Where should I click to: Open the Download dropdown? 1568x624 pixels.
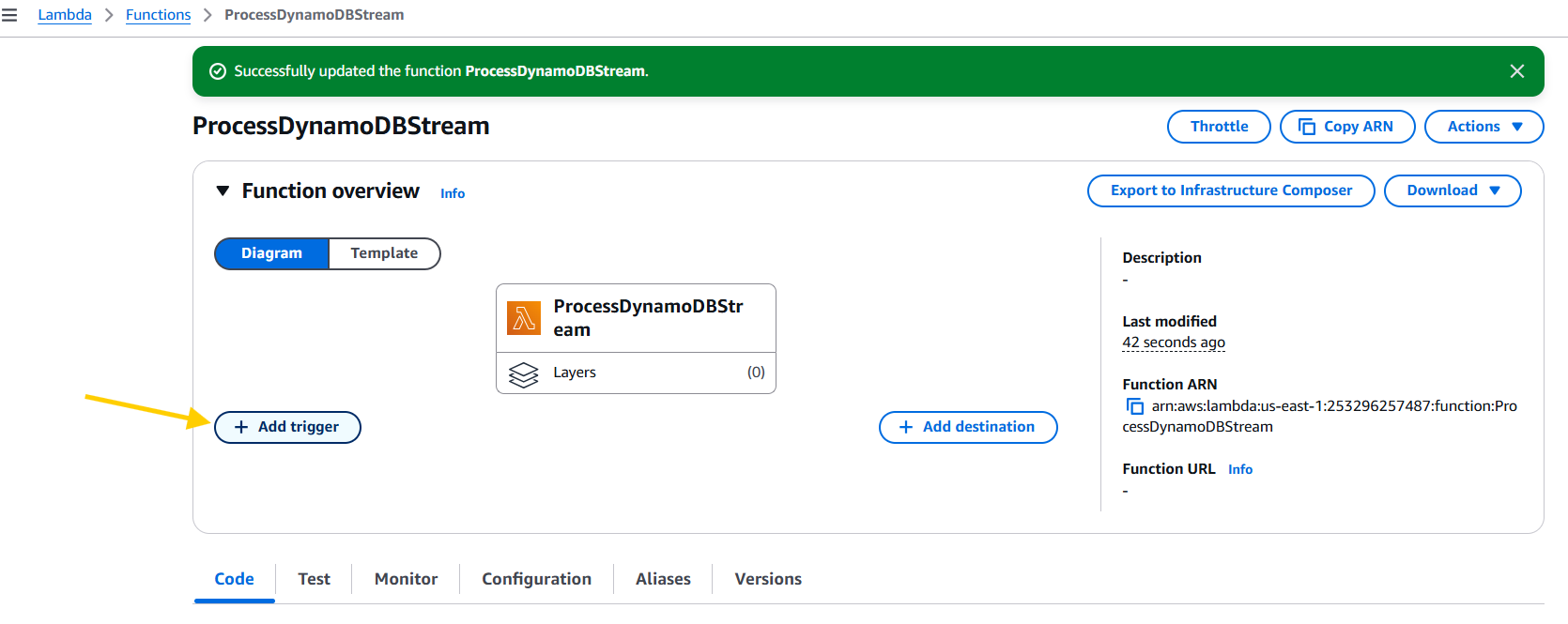(1452, 190)
